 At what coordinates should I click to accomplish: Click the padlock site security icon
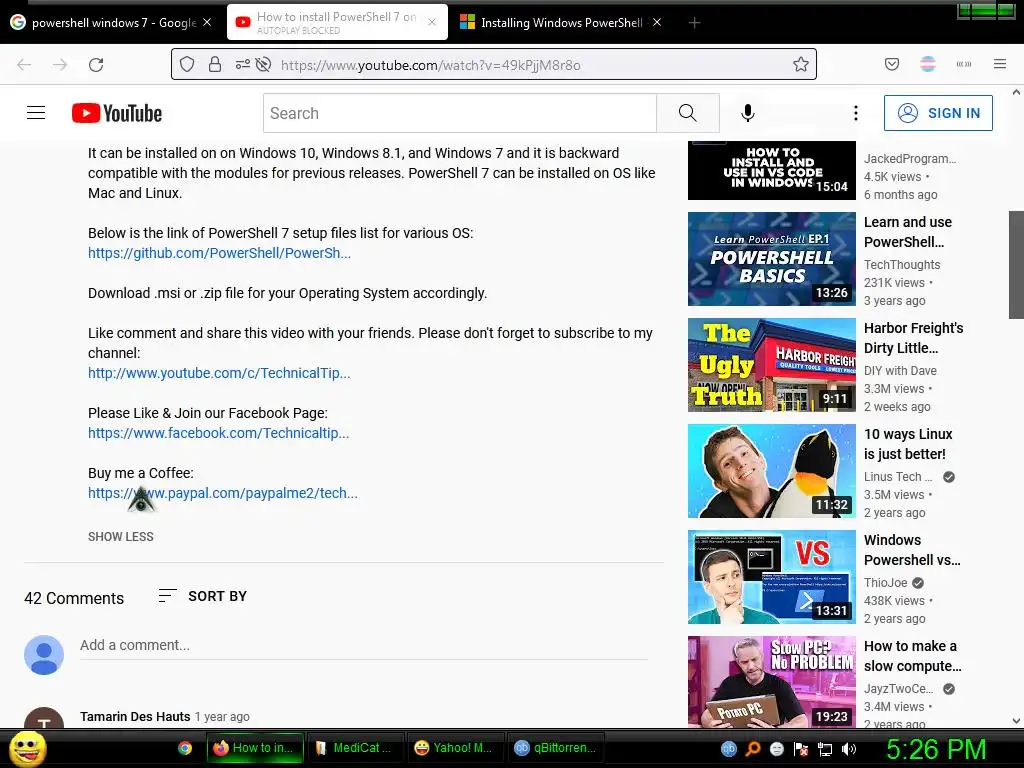click(215, 64)
